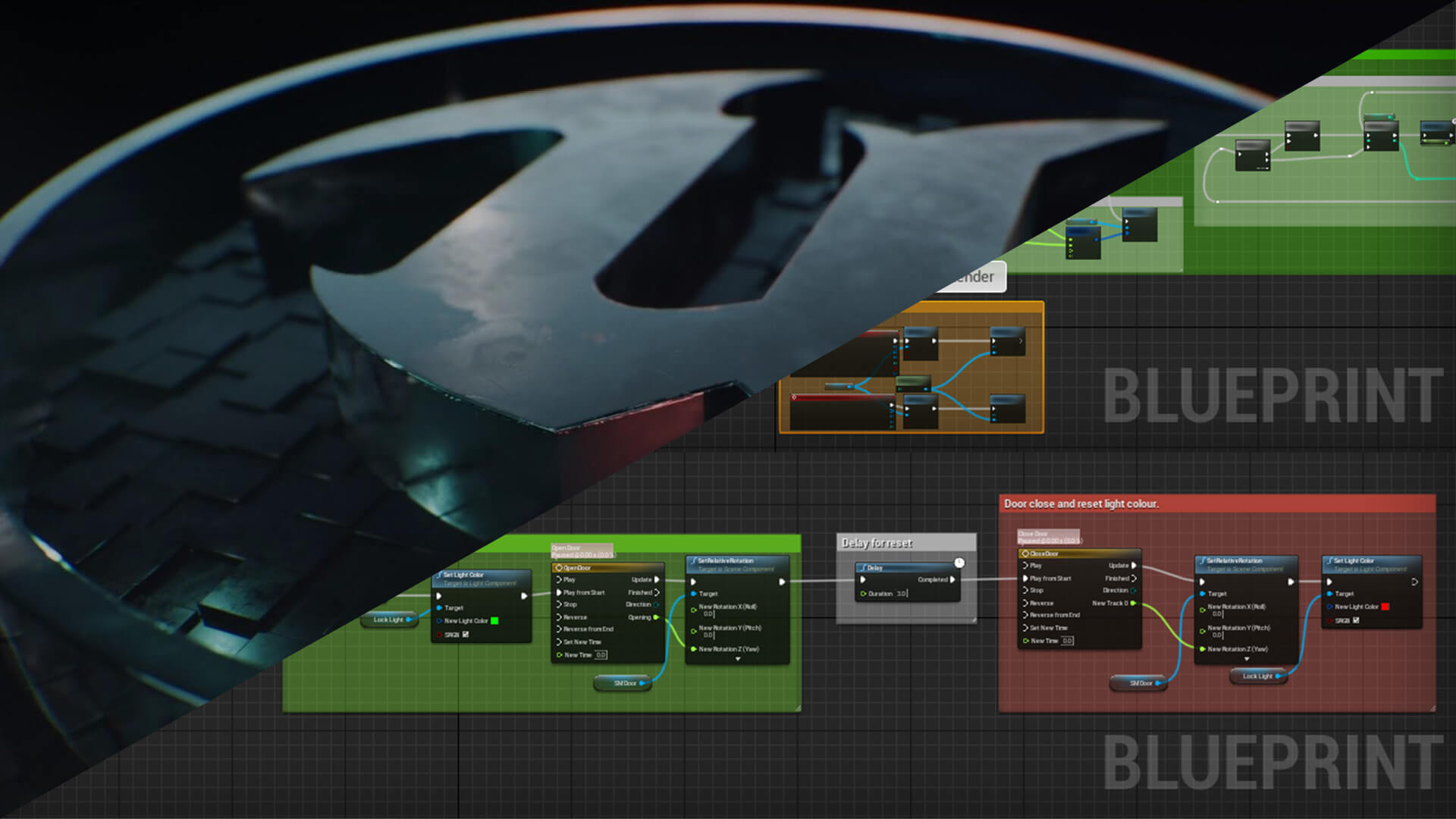This screenshot has height=819, width=1456.
Task: Toggle the SRGB checkbox in the green comment
Action: point(466,634)
